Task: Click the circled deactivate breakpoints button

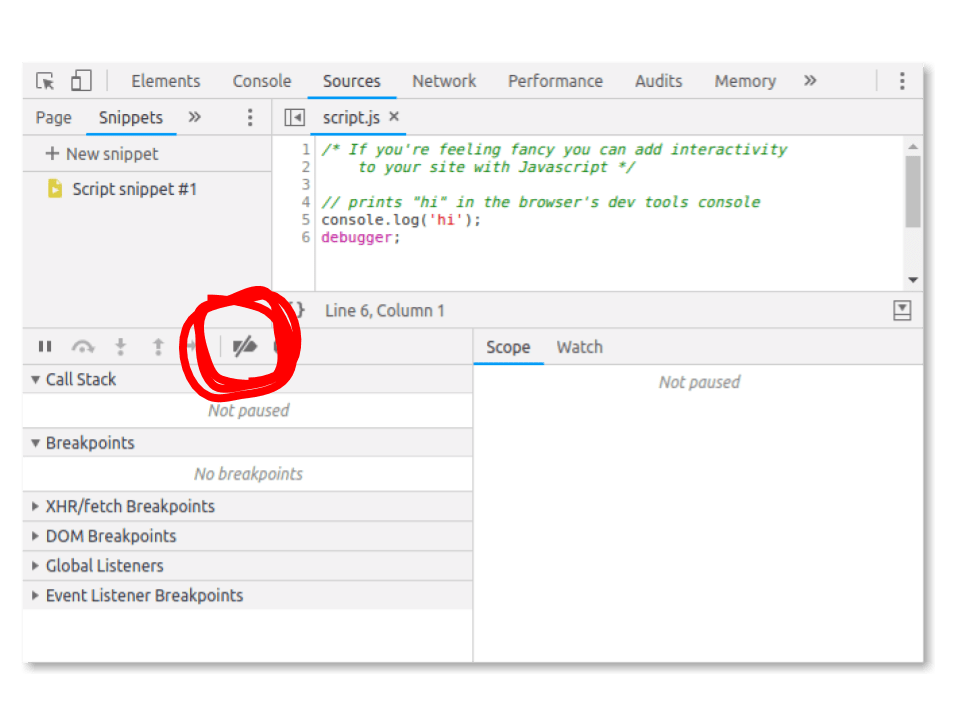Action: coord(243,346)
